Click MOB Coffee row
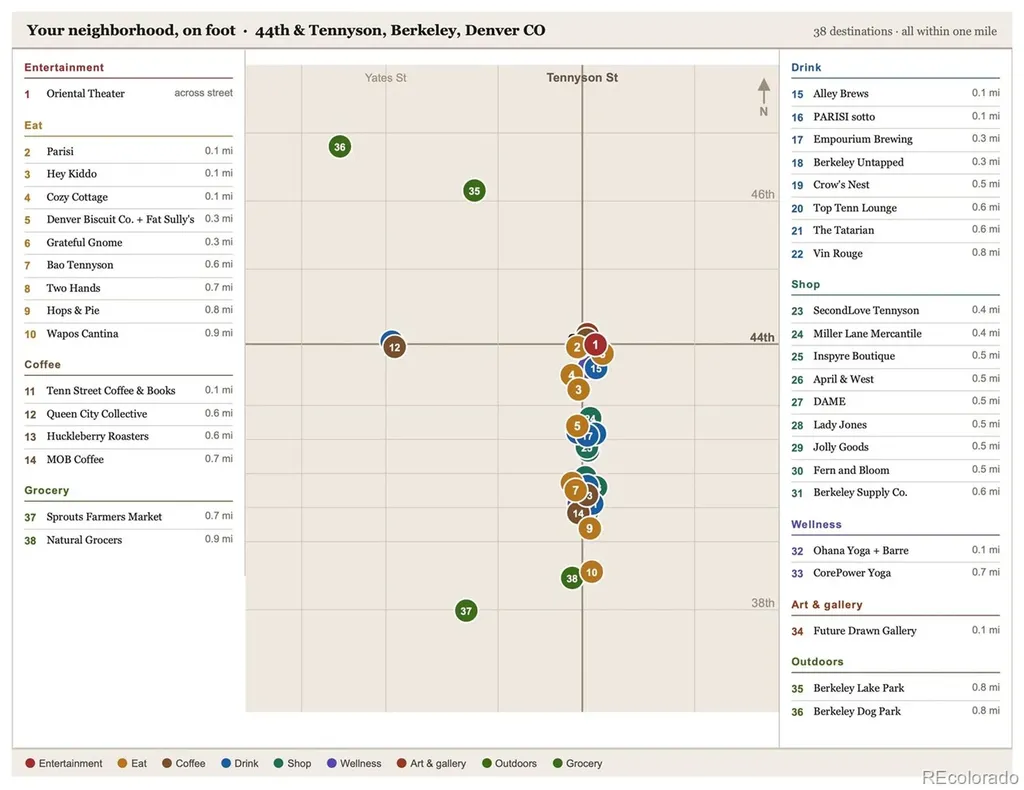Viewport: 1024px width, 790px height. tap(129, 459)
